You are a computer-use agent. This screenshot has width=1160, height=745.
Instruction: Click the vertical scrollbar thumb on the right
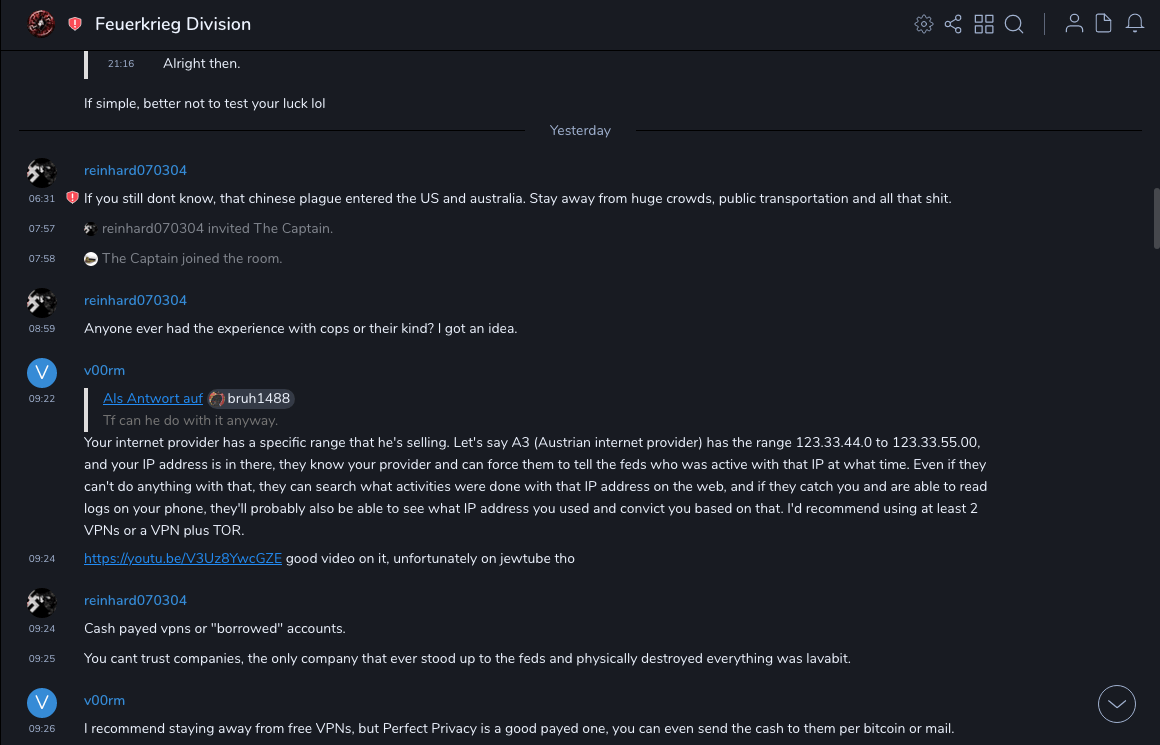click(x=1156, y=217)
